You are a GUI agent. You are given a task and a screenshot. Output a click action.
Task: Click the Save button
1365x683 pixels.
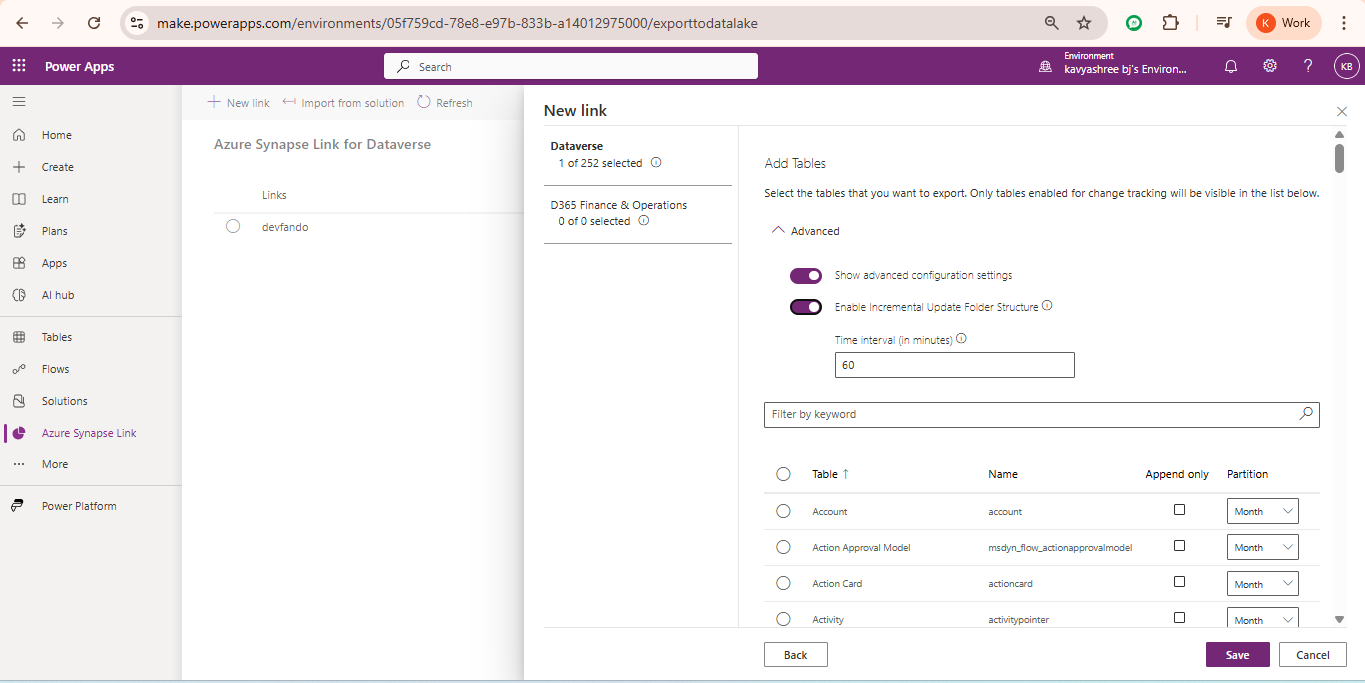click(x=1237, y=655)
